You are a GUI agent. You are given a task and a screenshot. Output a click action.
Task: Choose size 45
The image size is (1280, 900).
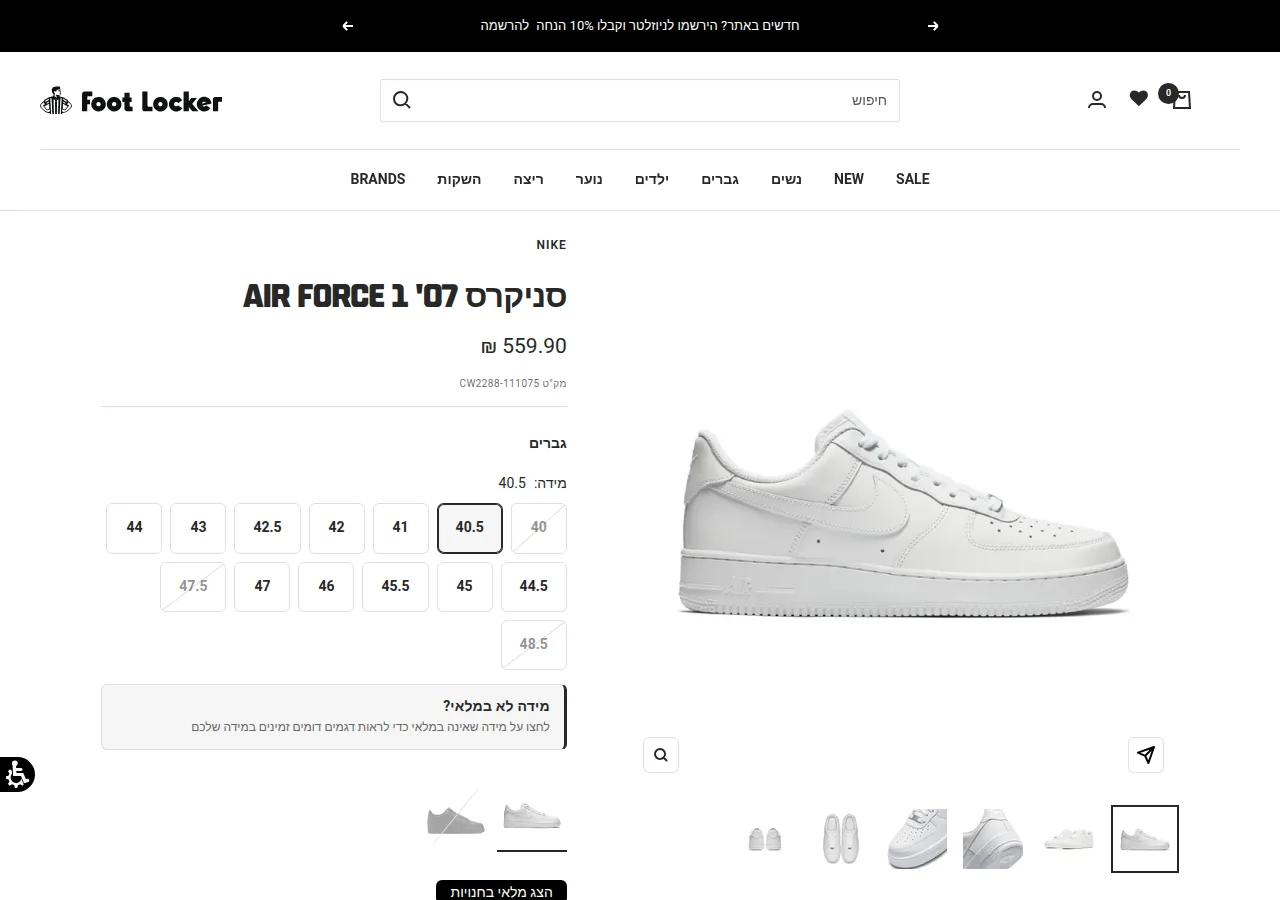point(465,587)
